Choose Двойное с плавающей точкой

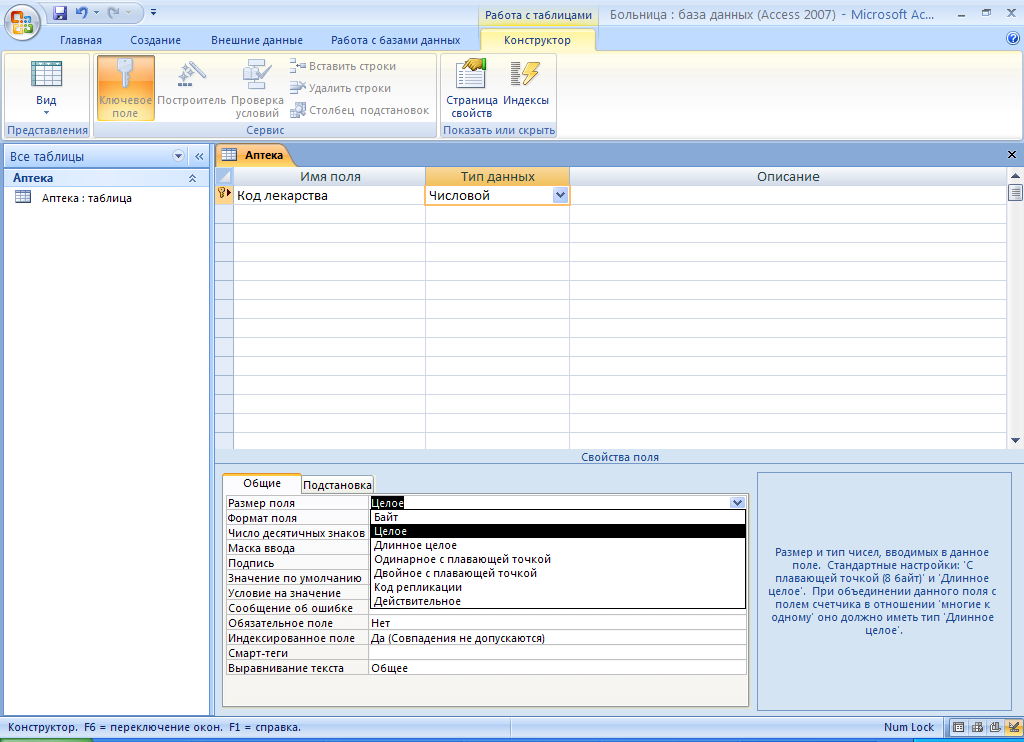(x=558, y=573)
